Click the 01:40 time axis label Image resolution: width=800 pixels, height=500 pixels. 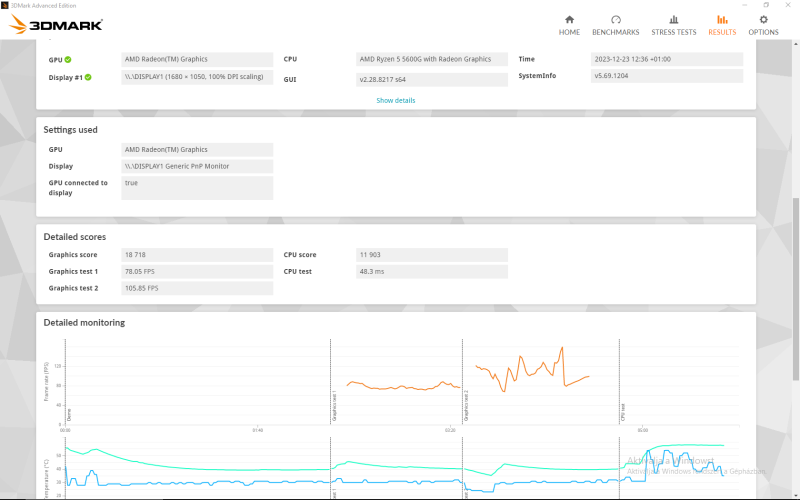click(x=258, y=430)
